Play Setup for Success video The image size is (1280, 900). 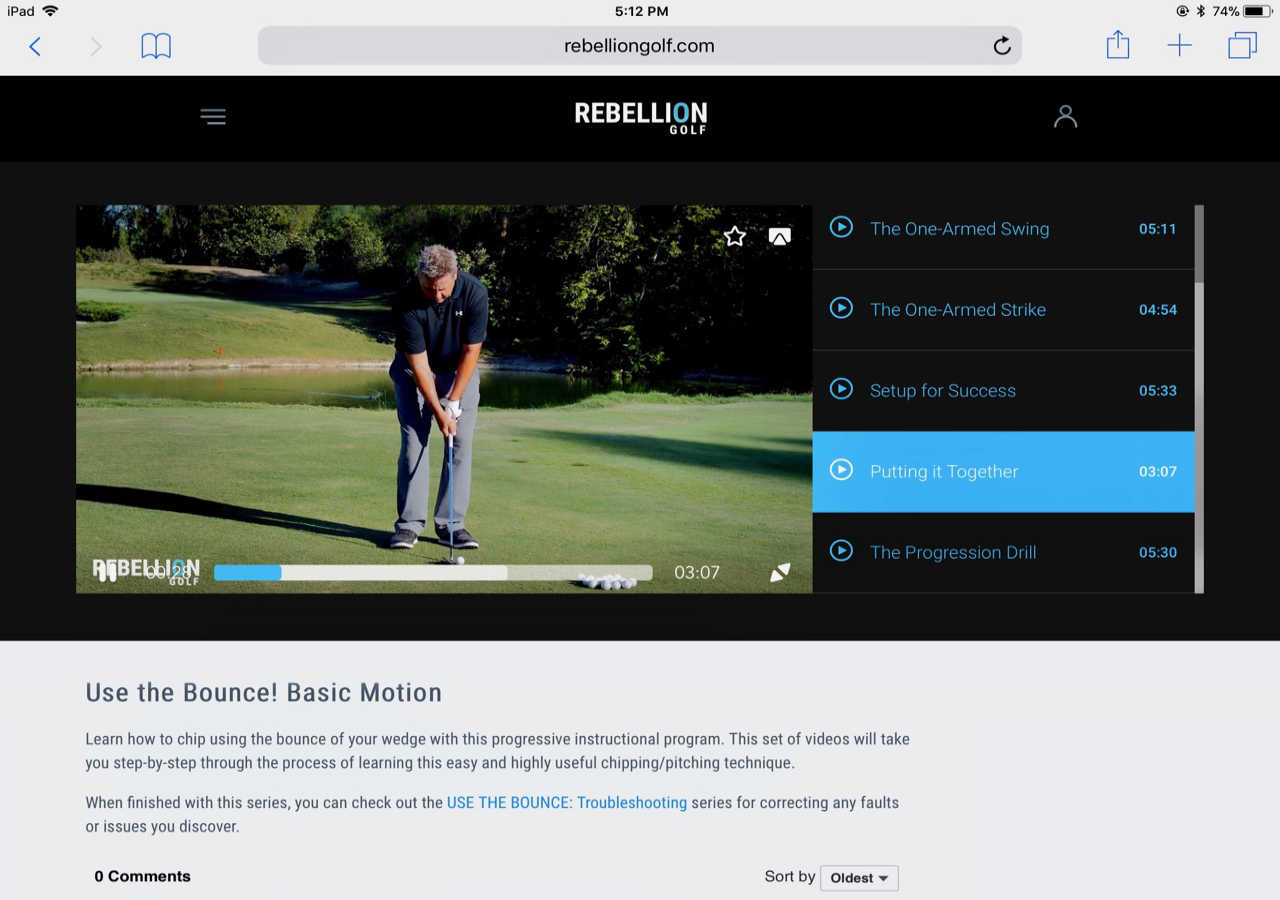tap(1003, 390)
